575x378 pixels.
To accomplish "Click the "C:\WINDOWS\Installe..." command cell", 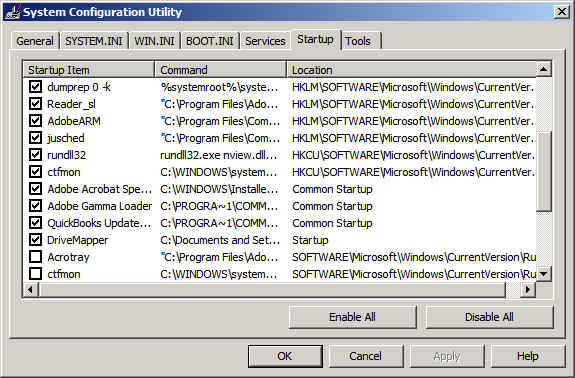I will pos(219,189).
